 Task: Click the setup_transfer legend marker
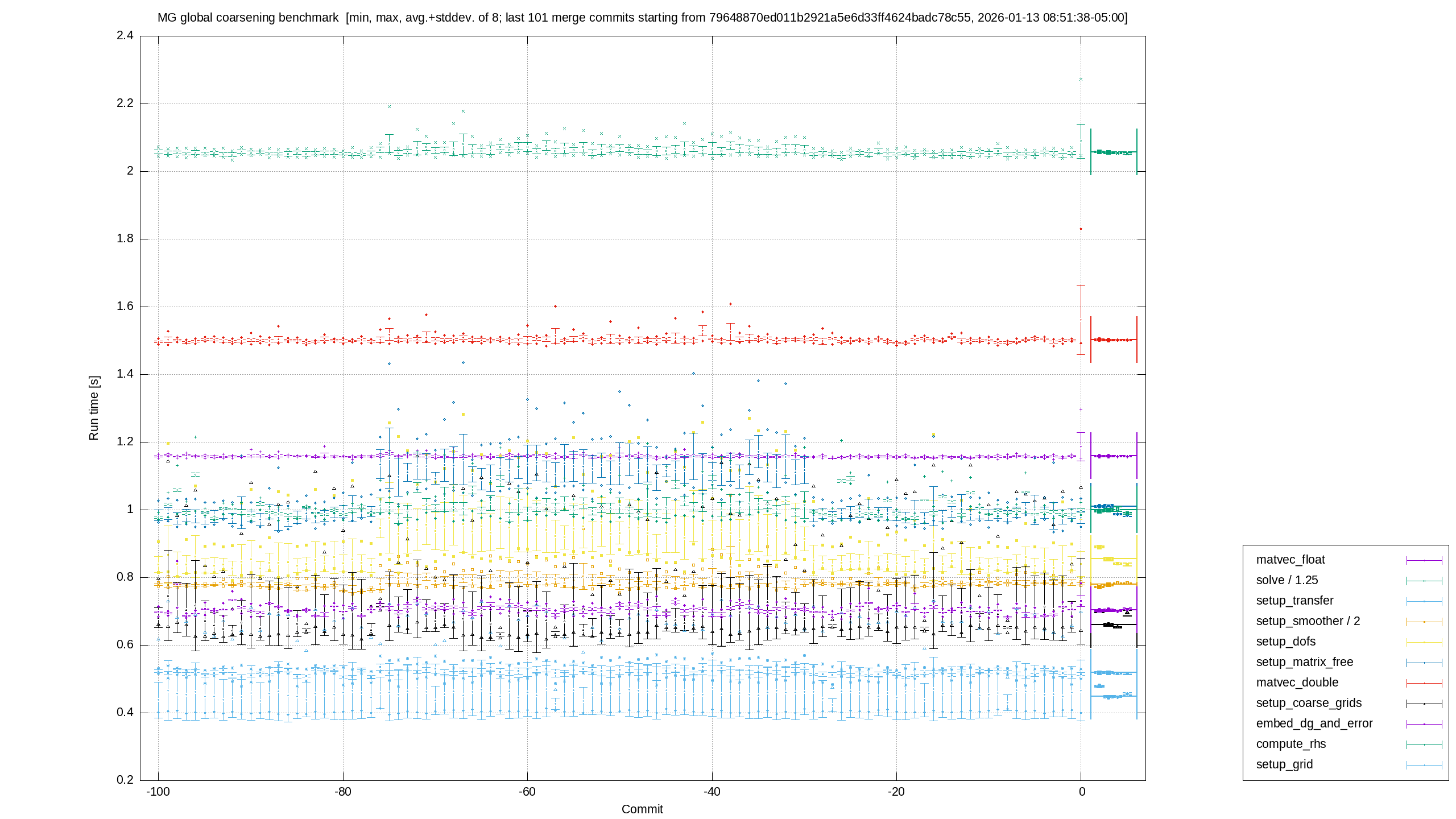[x=1424, y=601]
